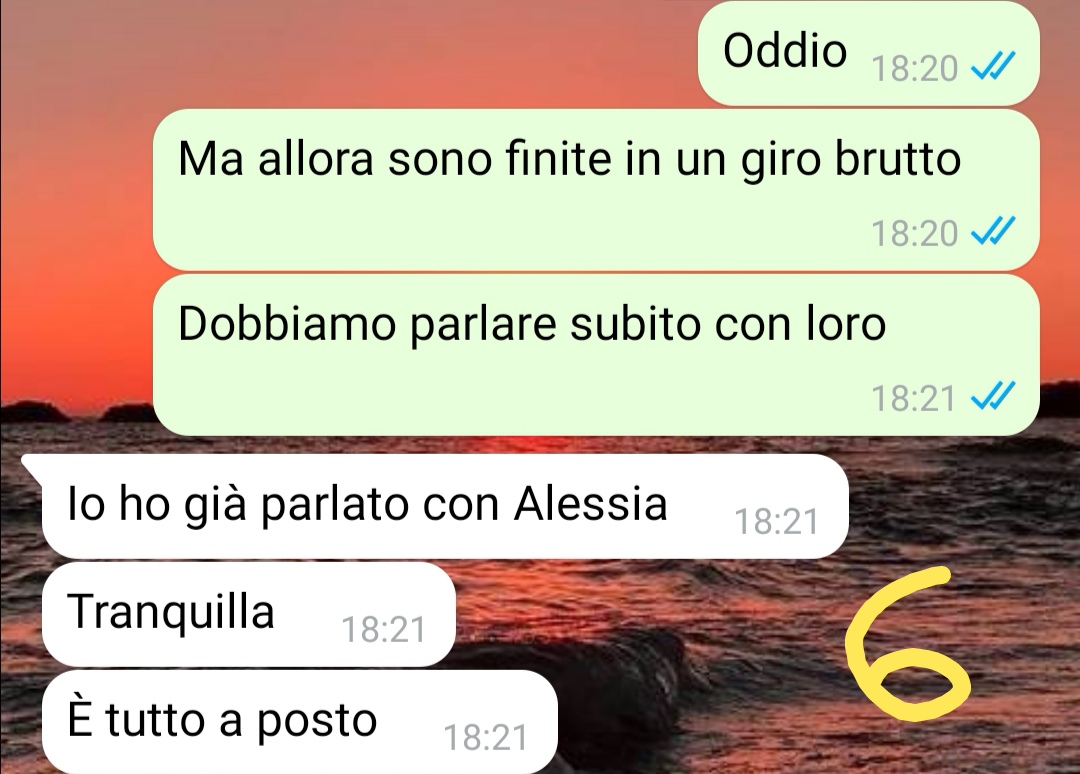Select the double blue checkmarks on 'Oddio'
This screenshot has height=774, width=1080.
tap(993, 67)
